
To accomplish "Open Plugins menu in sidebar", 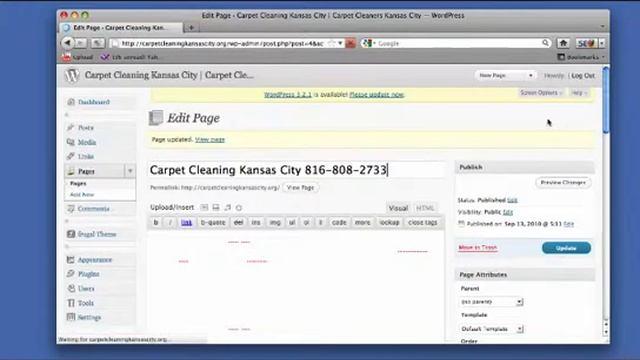I will pos(89,274).
